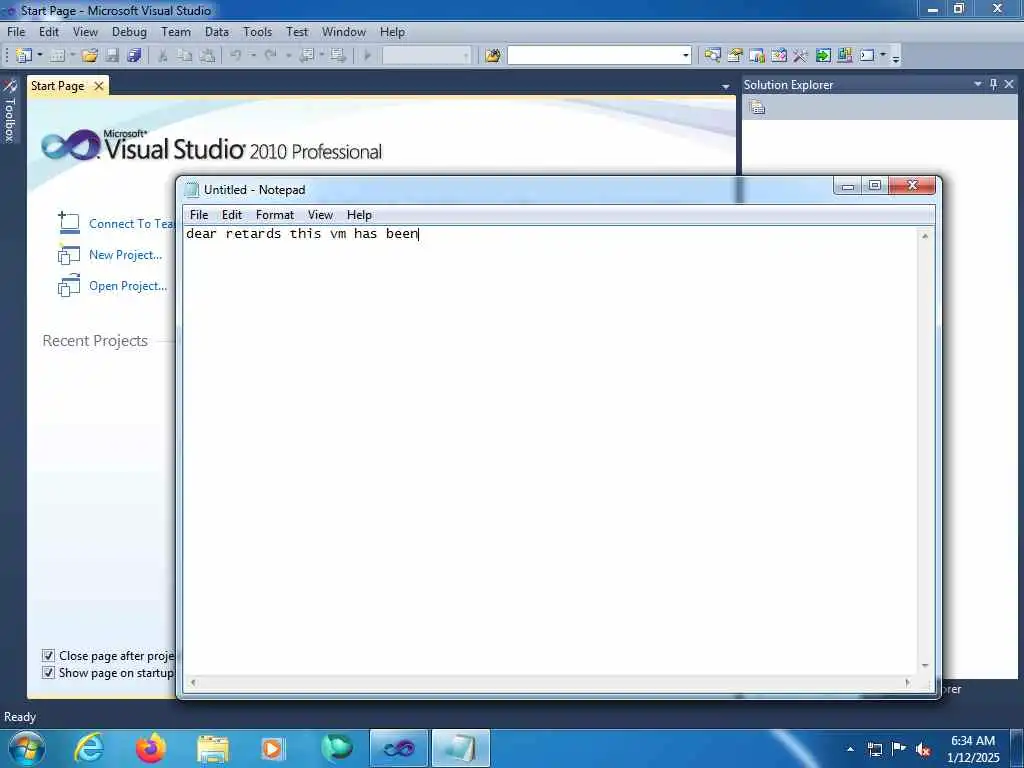The height and width of the screenshot is (768, 1024).
Task: Close the Start Page tab
Action: 99,86
